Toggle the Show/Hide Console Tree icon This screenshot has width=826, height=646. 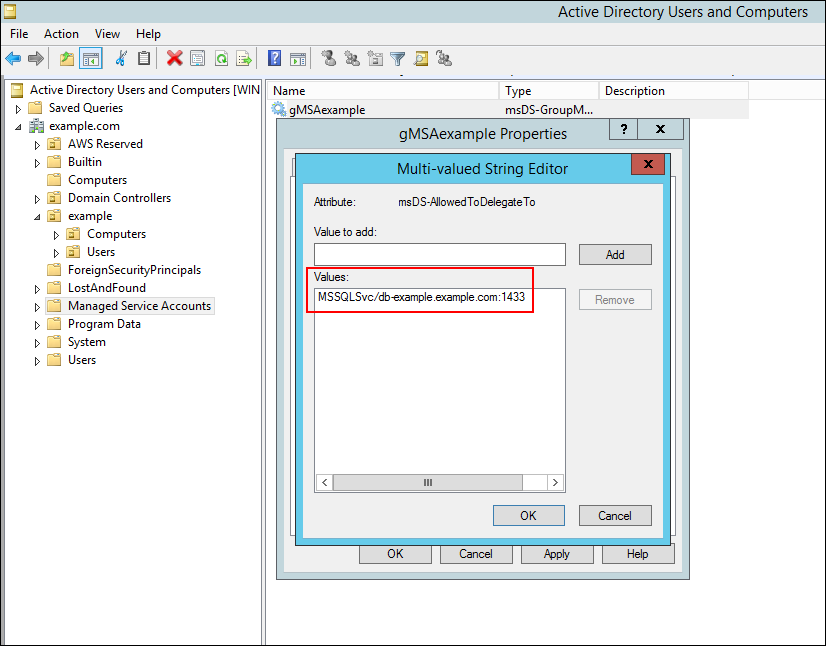pyautogui.click(x=91, y=58)
